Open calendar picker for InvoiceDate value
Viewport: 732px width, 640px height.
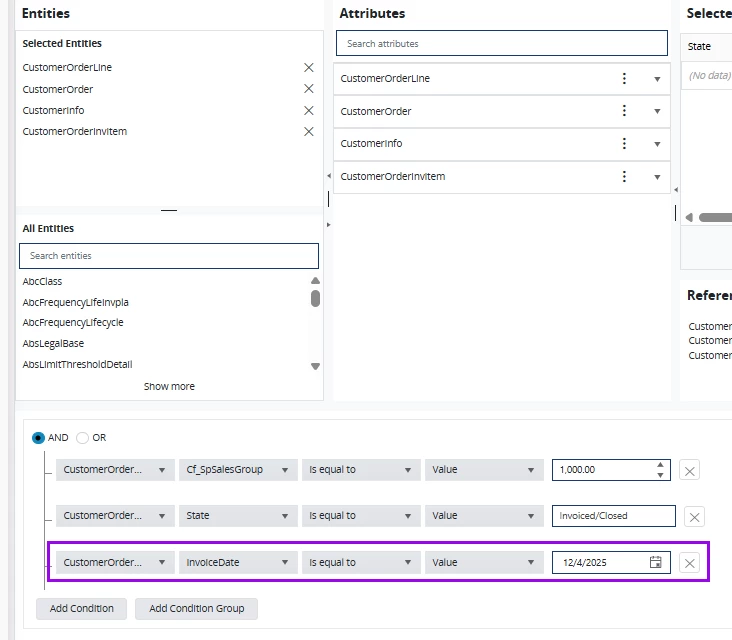656,563
